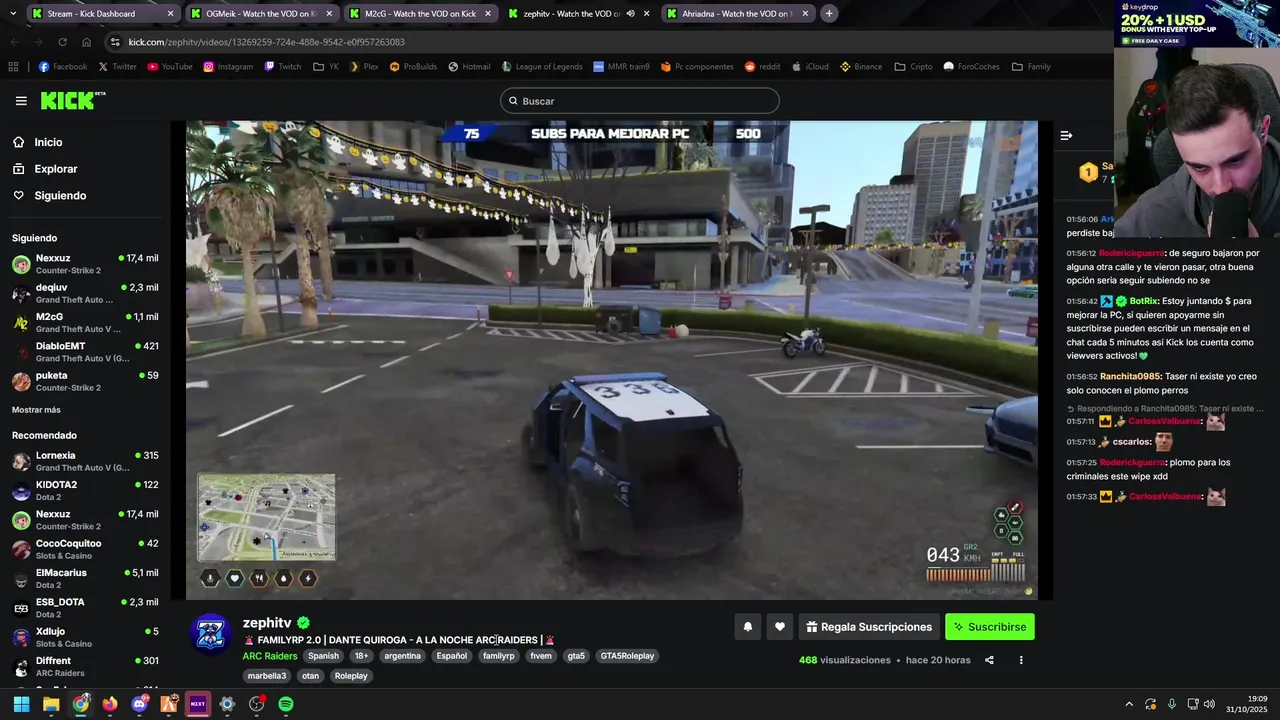Screen dimensions: 1280x720
Task: Select the familyrp tag
Action: tap(498, 656)
